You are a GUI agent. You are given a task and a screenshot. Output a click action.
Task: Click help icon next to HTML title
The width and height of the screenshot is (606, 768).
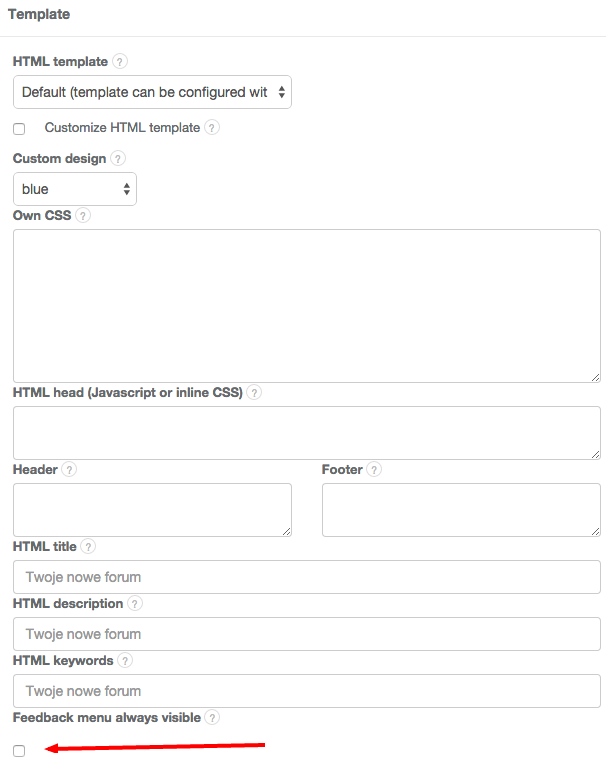pos(89,547)
